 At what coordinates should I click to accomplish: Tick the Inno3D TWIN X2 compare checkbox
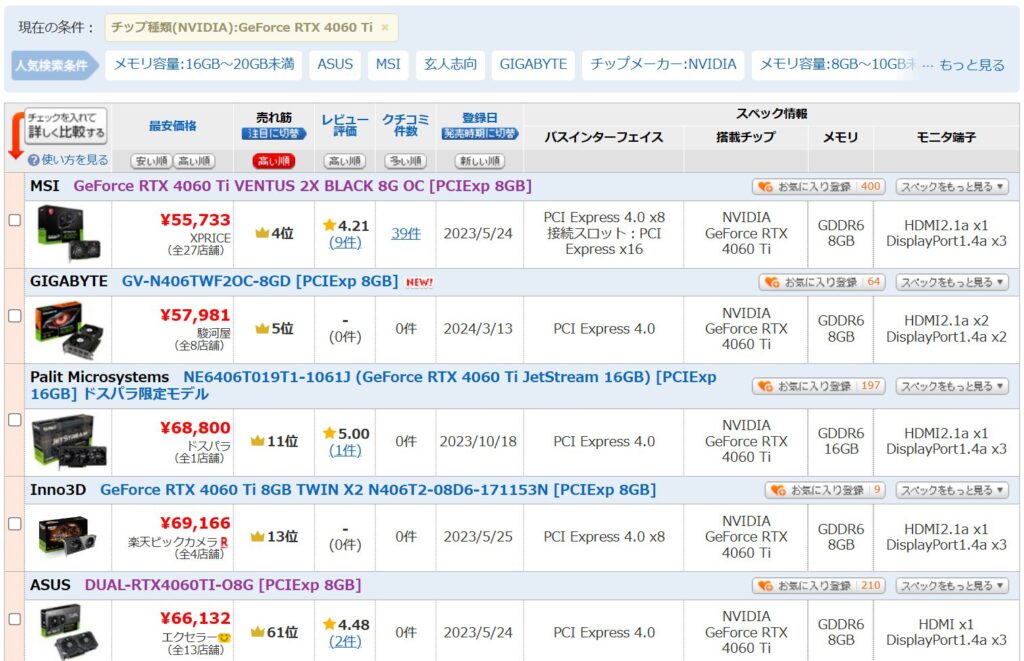click(14, 524)
